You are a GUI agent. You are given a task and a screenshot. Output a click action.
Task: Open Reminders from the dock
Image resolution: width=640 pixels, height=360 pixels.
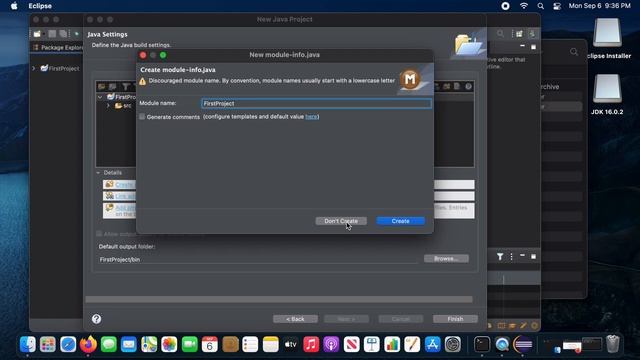click(250, 344)
